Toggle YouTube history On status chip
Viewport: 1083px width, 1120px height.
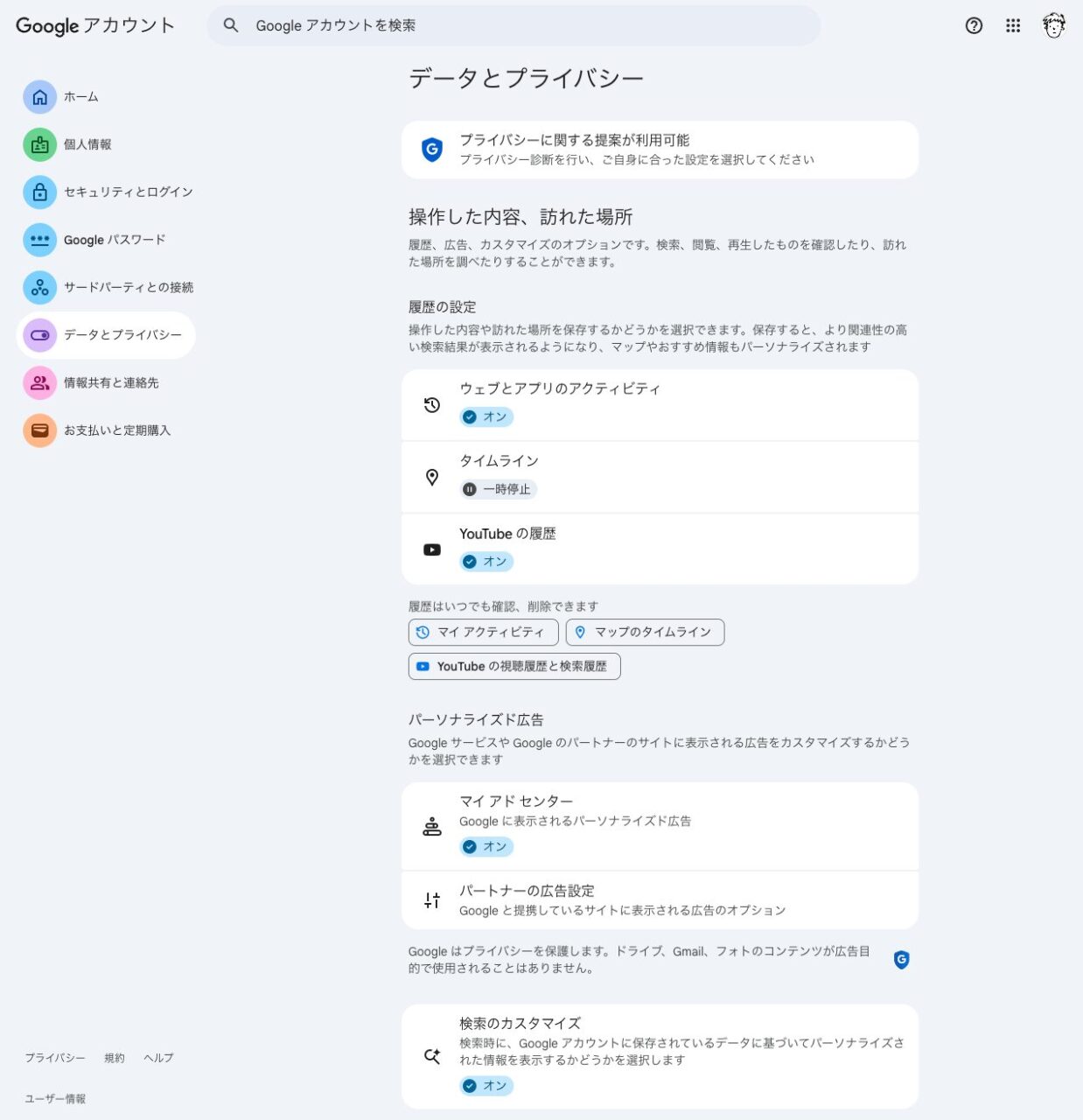pyautogui.click(x=486, y=562)
